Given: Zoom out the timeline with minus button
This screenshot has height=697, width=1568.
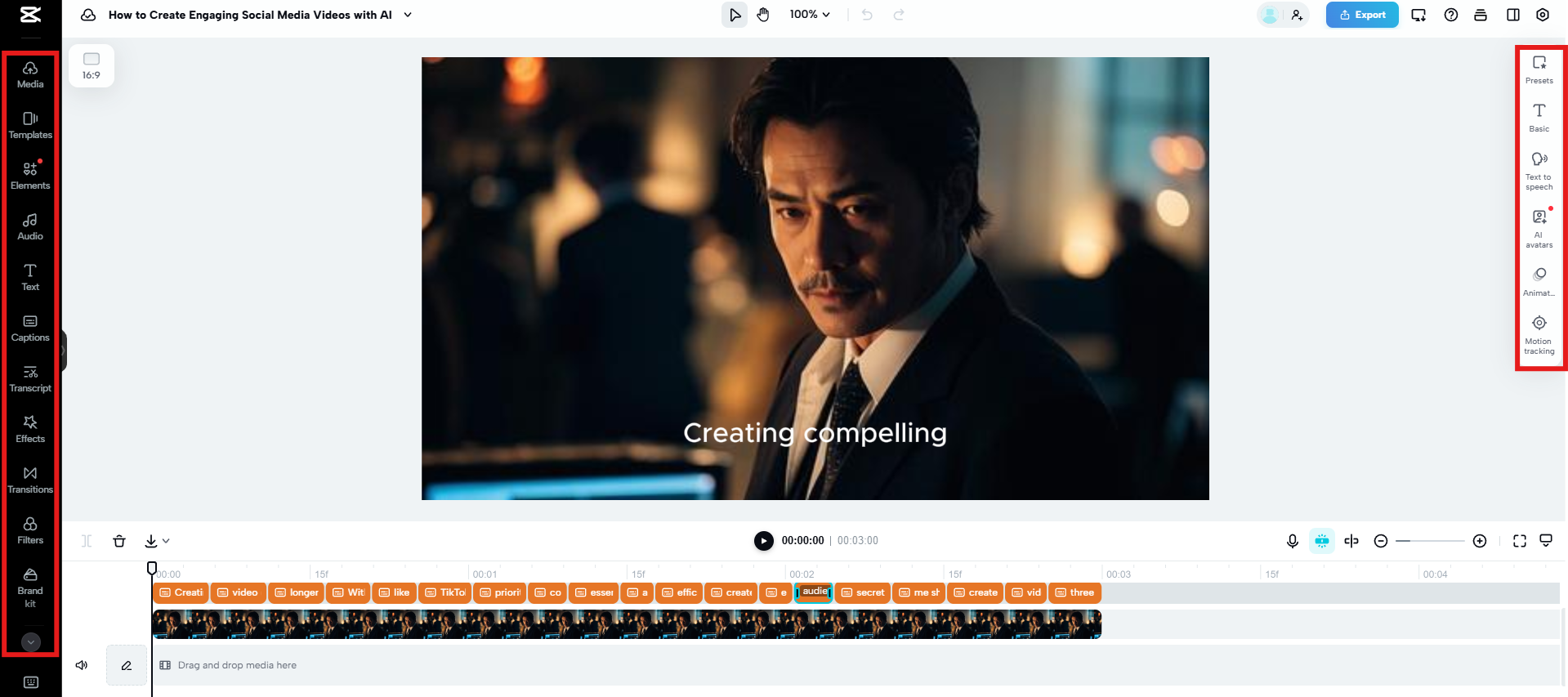Looking at the screenshot, I should (x=1381, y=541).
